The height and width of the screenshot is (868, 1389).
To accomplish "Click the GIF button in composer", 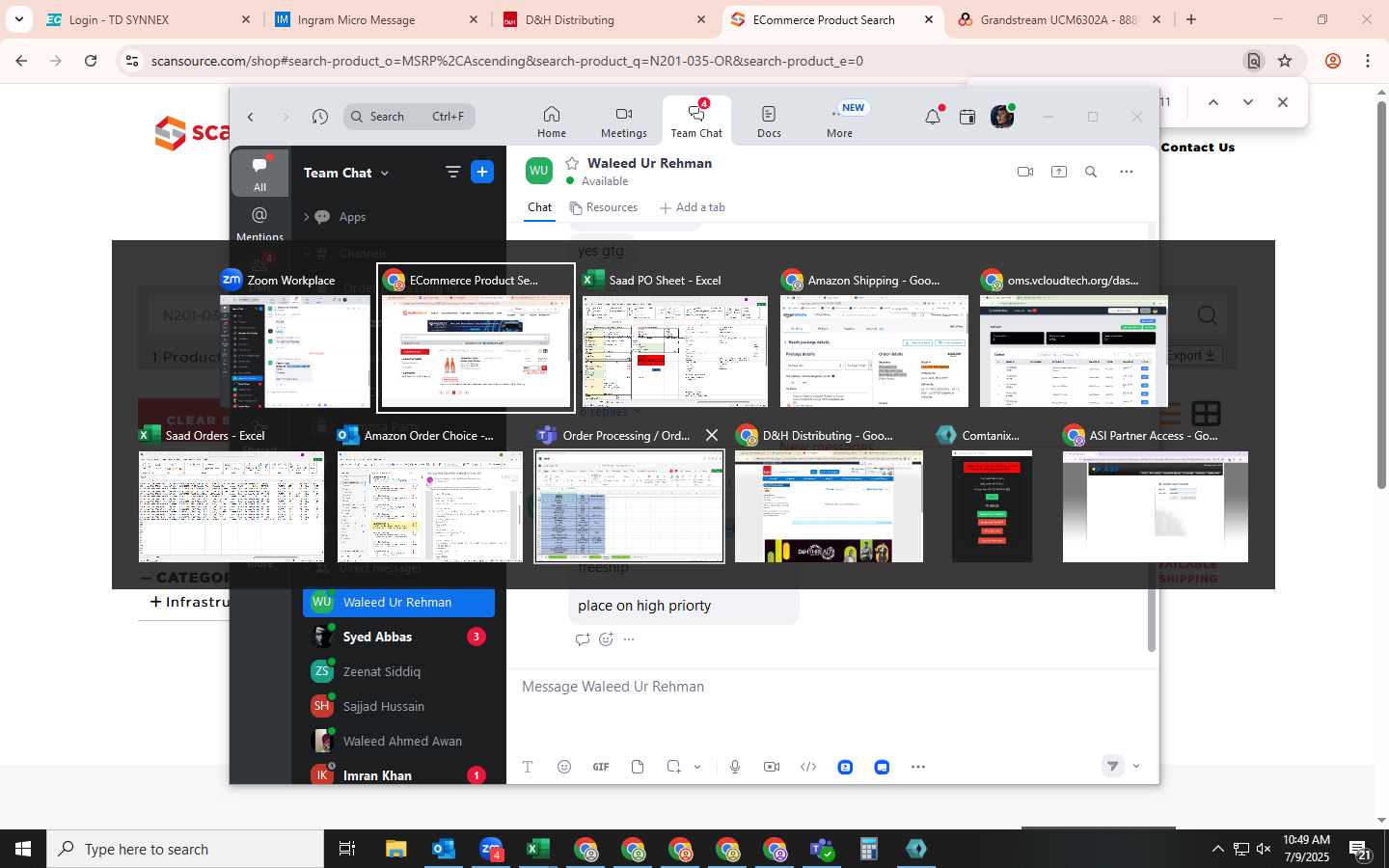I will tap(601, 767).
